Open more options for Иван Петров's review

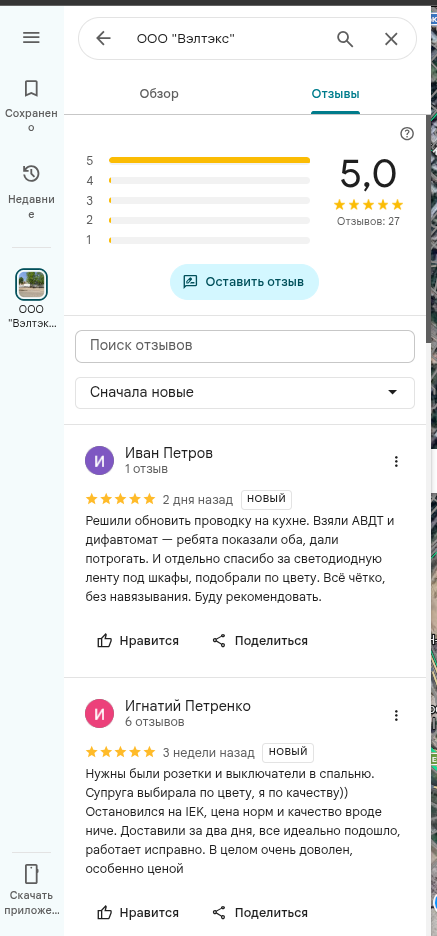(x=396, y=461)
